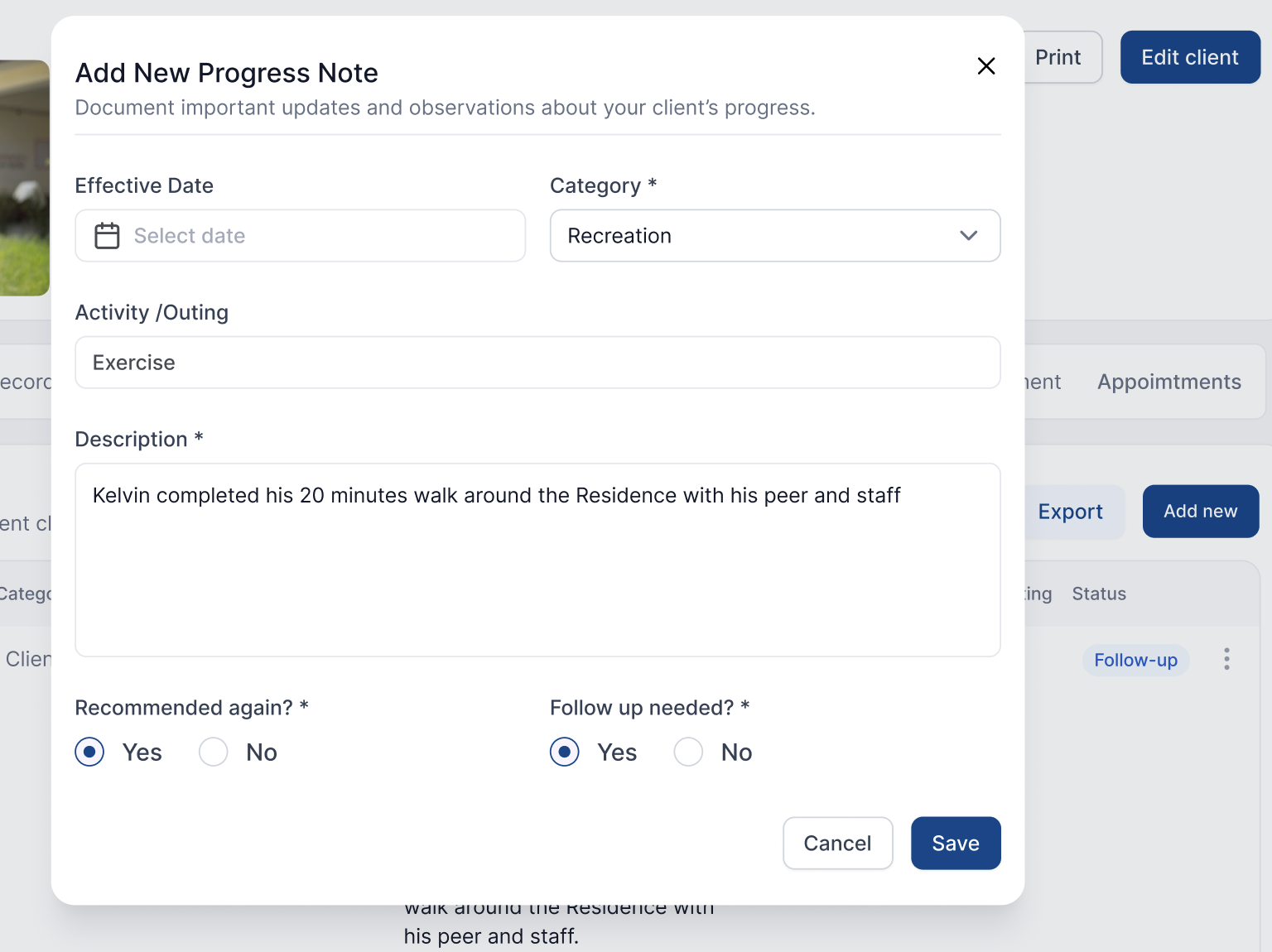Screen dimensions: 1272x952
Task: Choose No for Follow up needed
Action: coord(688,752)
